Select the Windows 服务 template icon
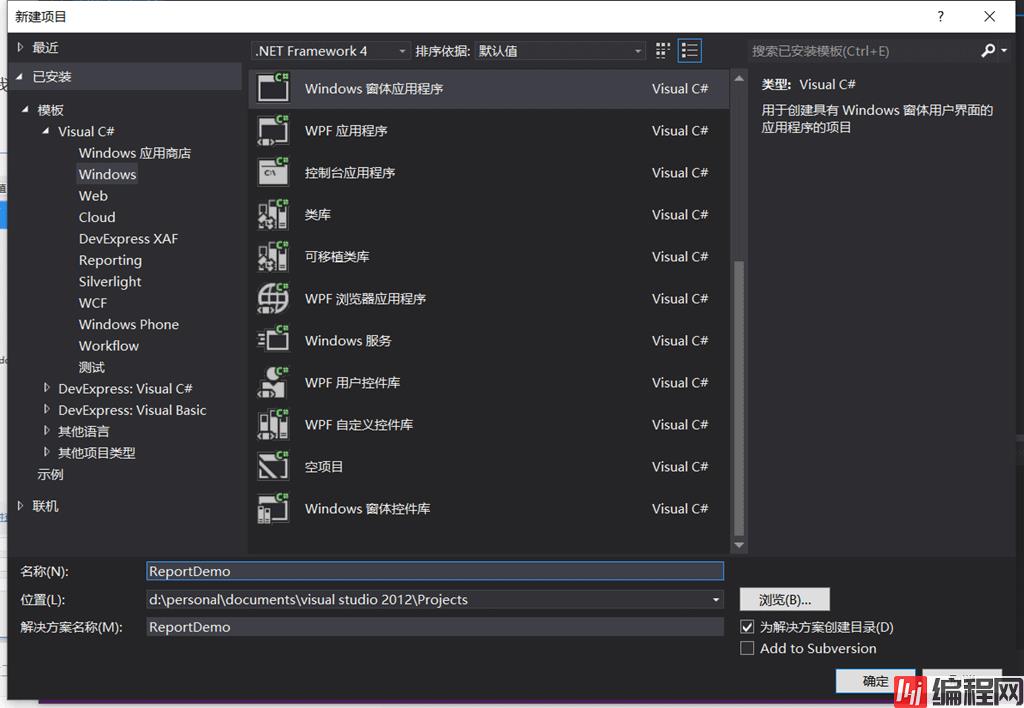 pyautogui.click(x=273, y=341)
